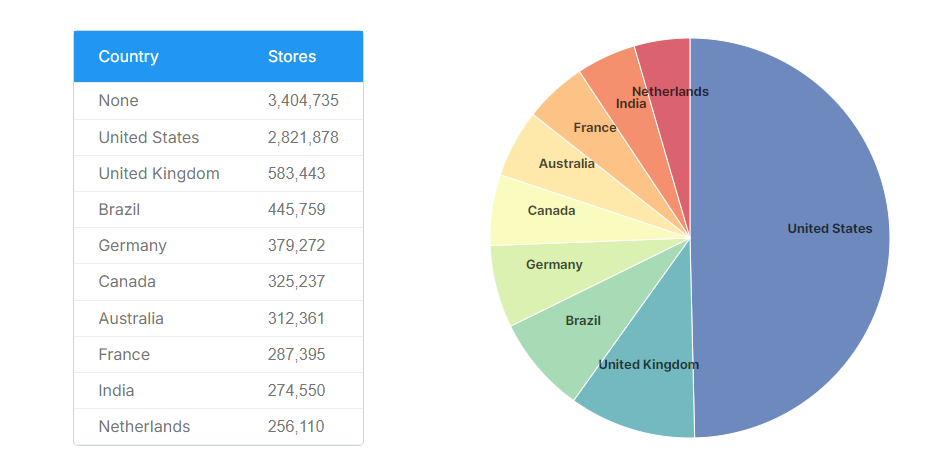Select France in the table

124,355
